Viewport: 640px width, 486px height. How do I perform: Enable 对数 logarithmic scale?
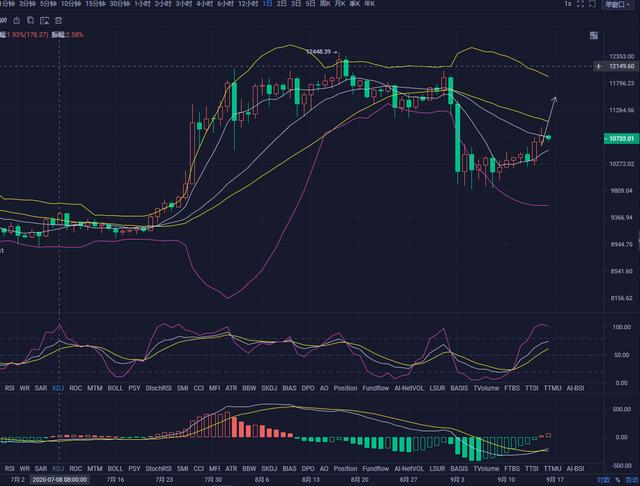click(x=604, y=480)
